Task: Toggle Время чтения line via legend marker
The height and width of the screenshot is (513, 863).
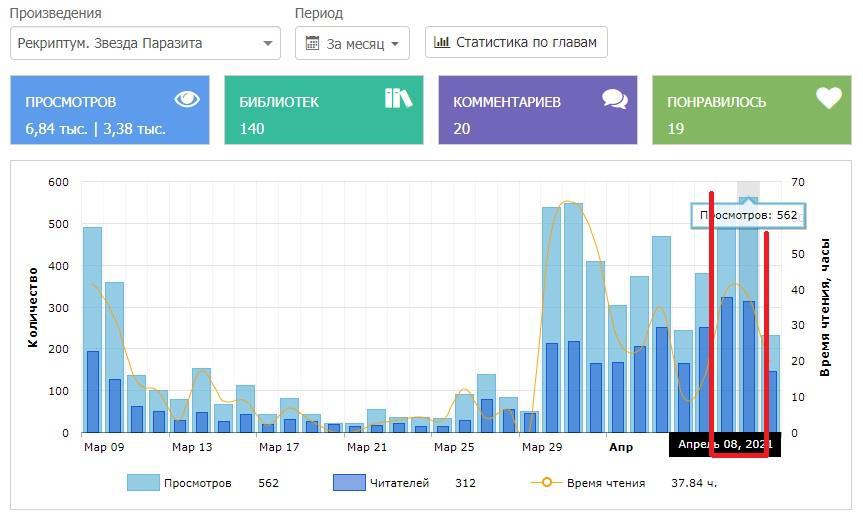Action: click(x=545, y=483)
